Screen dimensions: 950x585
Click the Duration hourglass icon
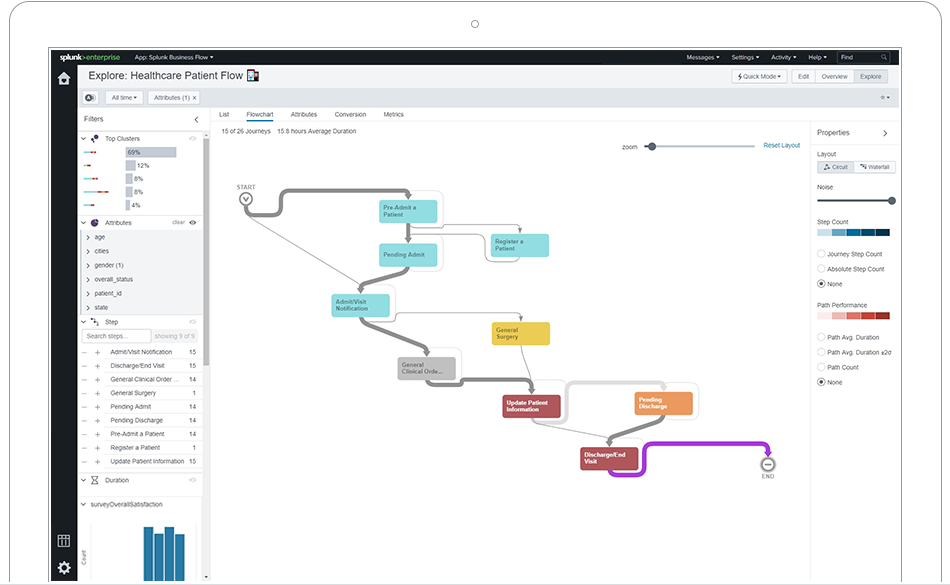[x=95, y=480]
